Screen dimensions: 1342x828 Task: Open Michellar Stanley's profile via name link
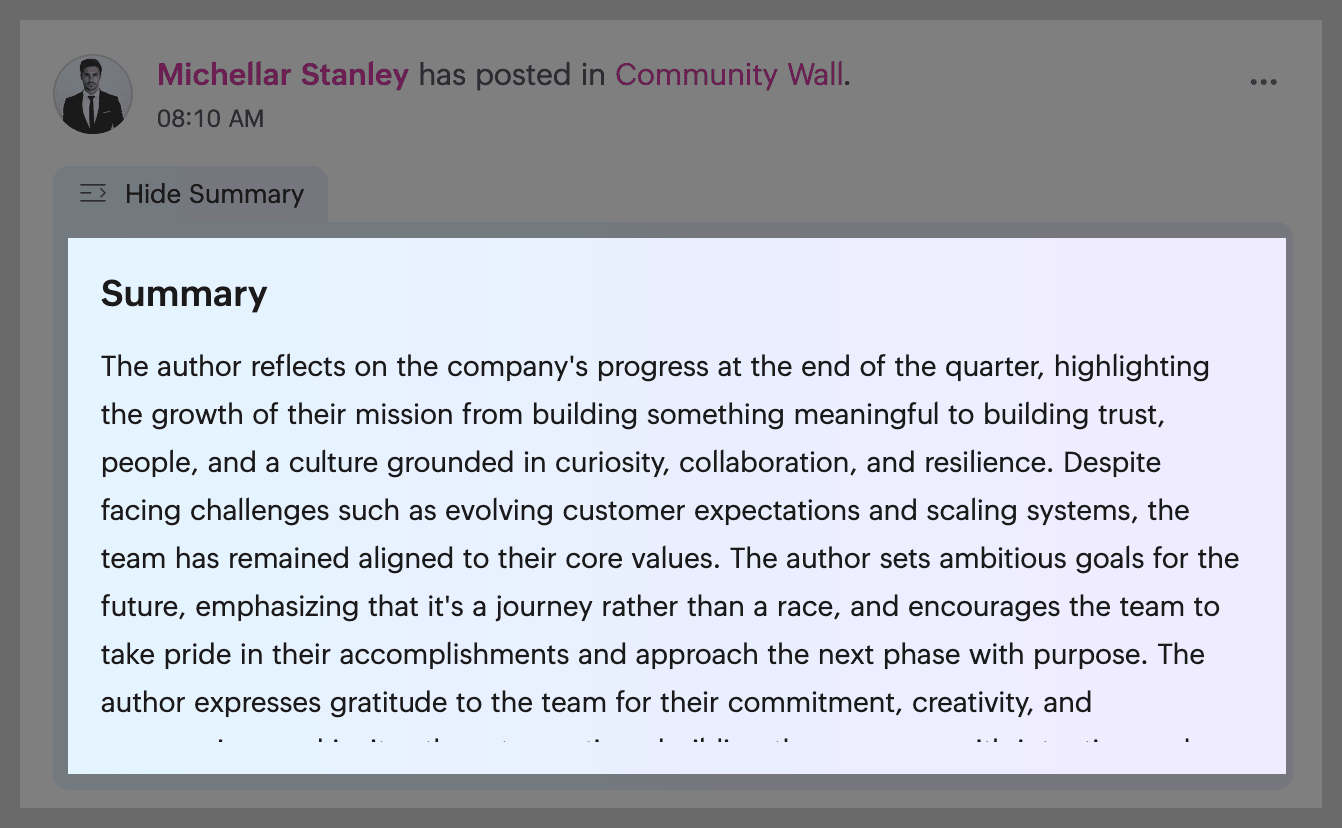point(283,75)
